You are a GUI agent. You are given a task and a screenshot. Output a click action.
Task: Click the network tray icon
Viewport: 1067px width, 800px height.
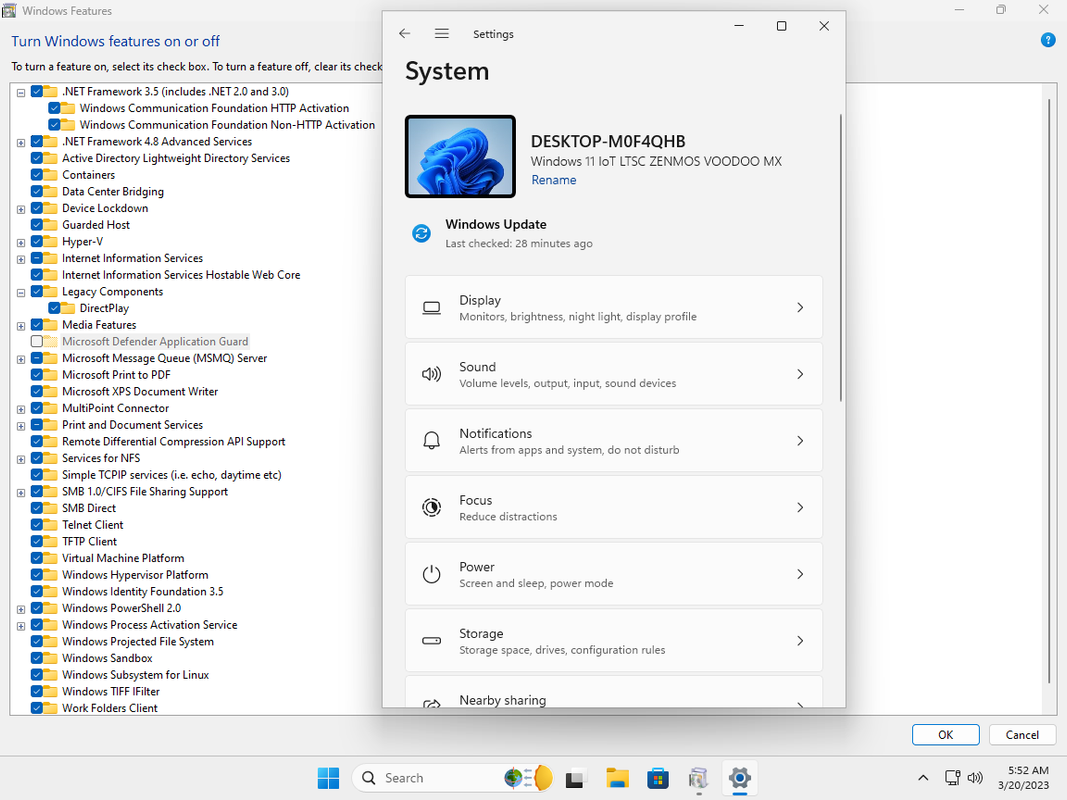pos(953,778)
